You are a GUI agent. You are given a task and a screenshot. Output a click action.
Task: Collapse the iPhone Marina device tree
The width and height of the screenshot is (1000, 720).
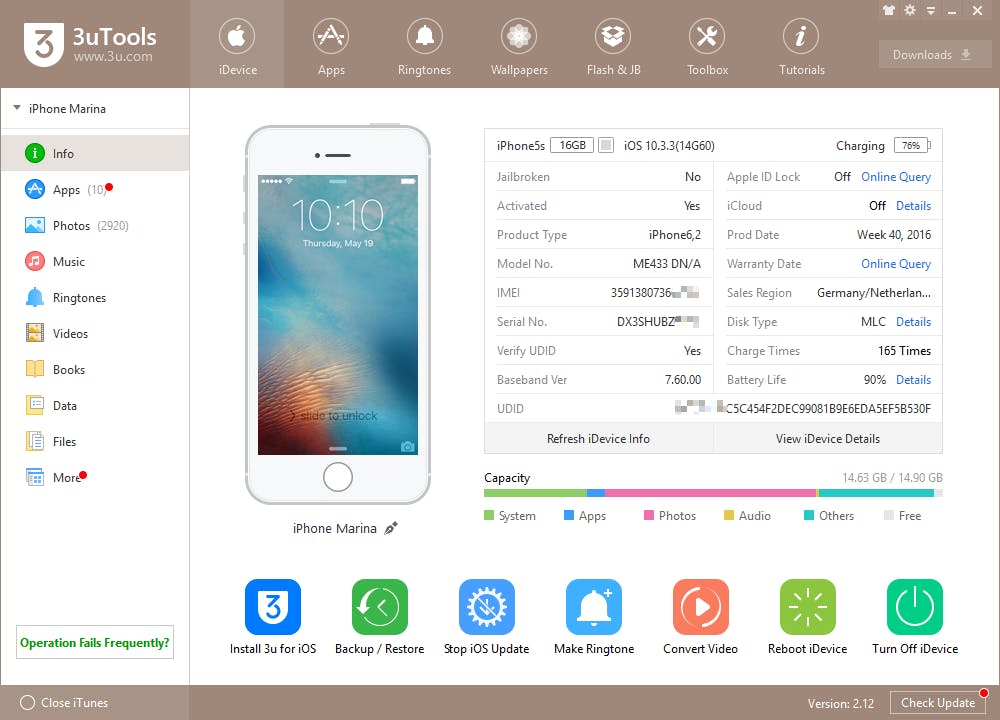(17, 108)
